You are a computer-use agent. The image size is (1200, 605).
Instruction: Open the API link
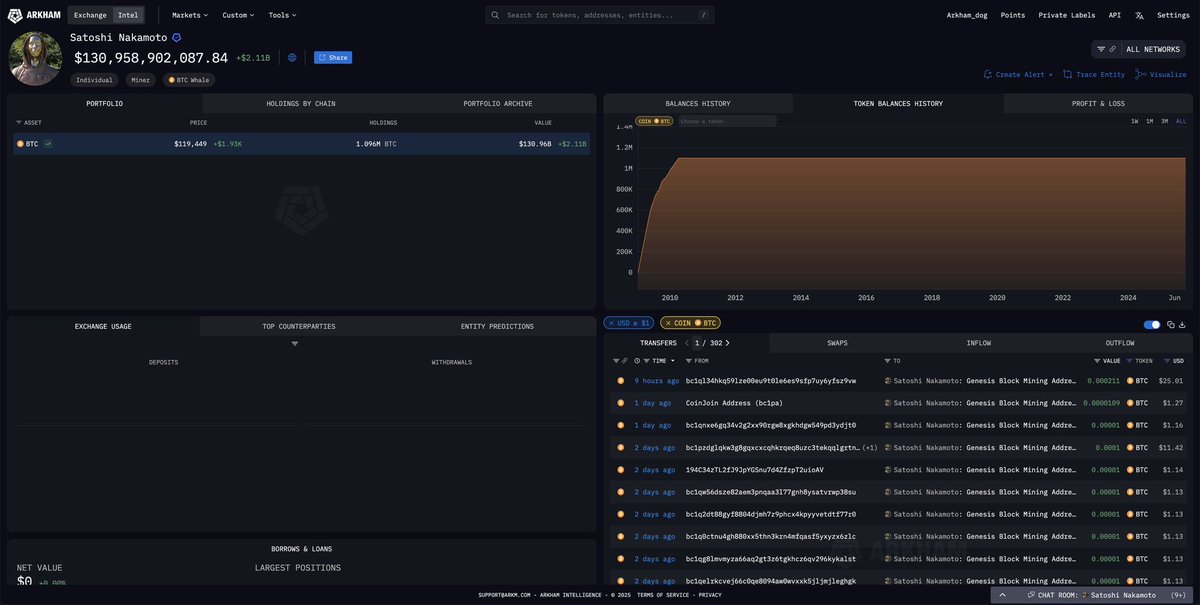click(1115, 15)
